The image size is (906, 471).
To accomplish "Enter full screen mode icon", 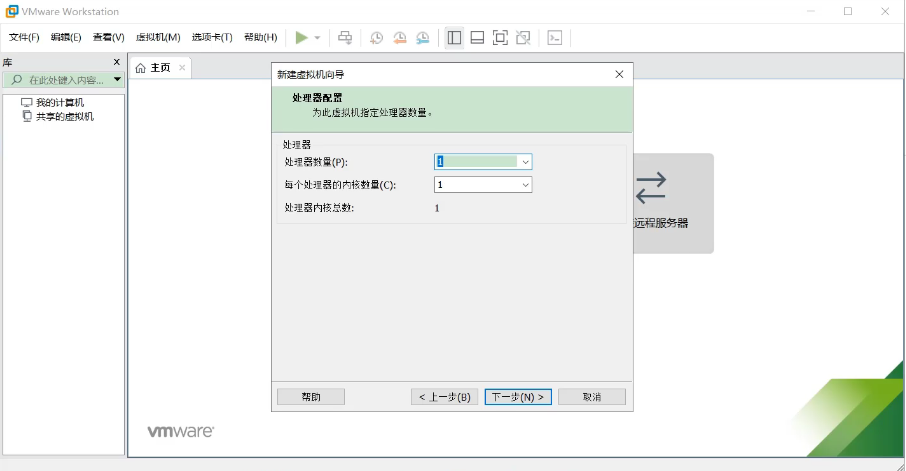I will pyautogui.click(x=500, y=38).
